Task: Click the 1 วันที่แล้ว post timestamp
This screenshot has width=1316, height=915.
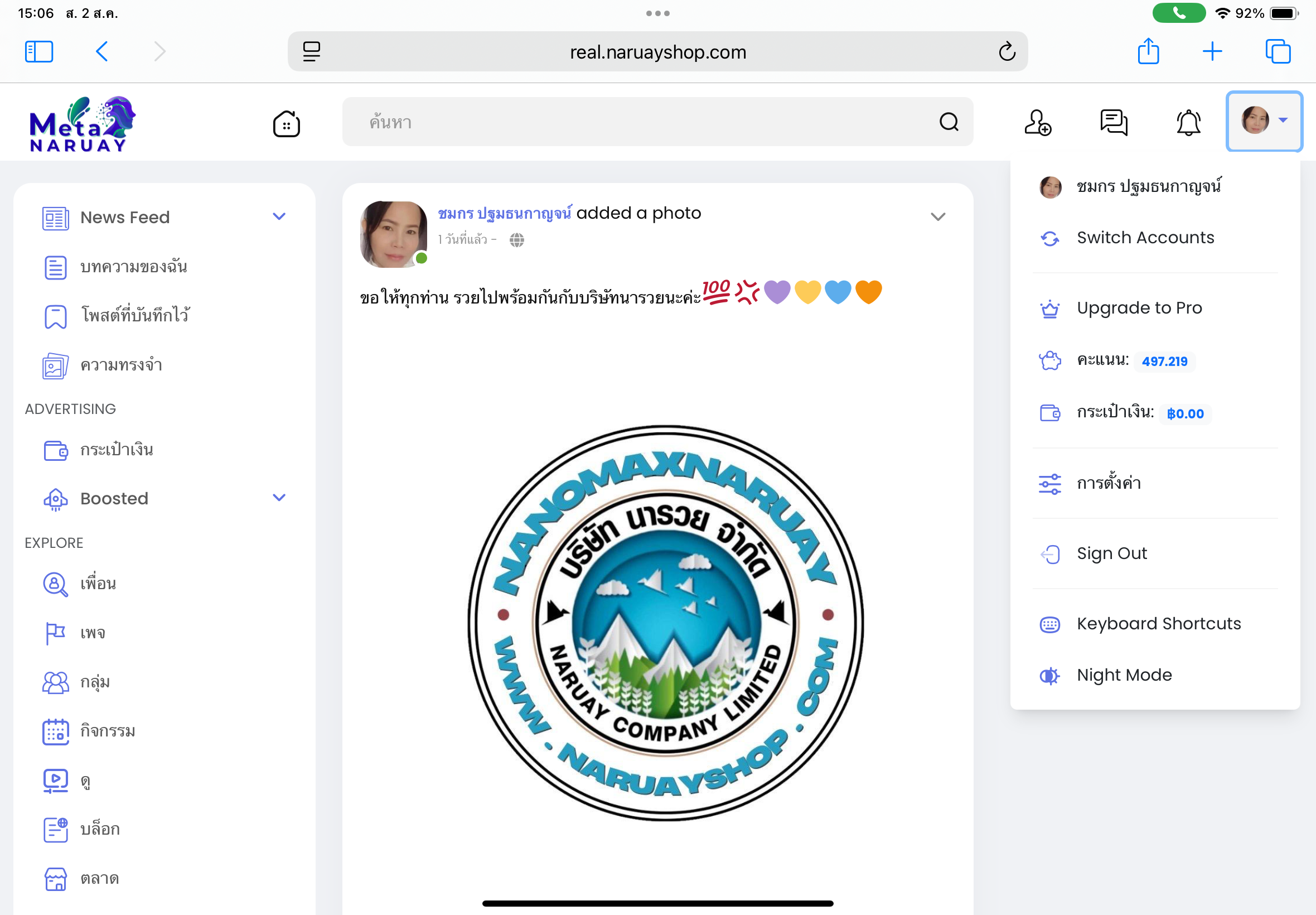Action: [x=462, y=240]
